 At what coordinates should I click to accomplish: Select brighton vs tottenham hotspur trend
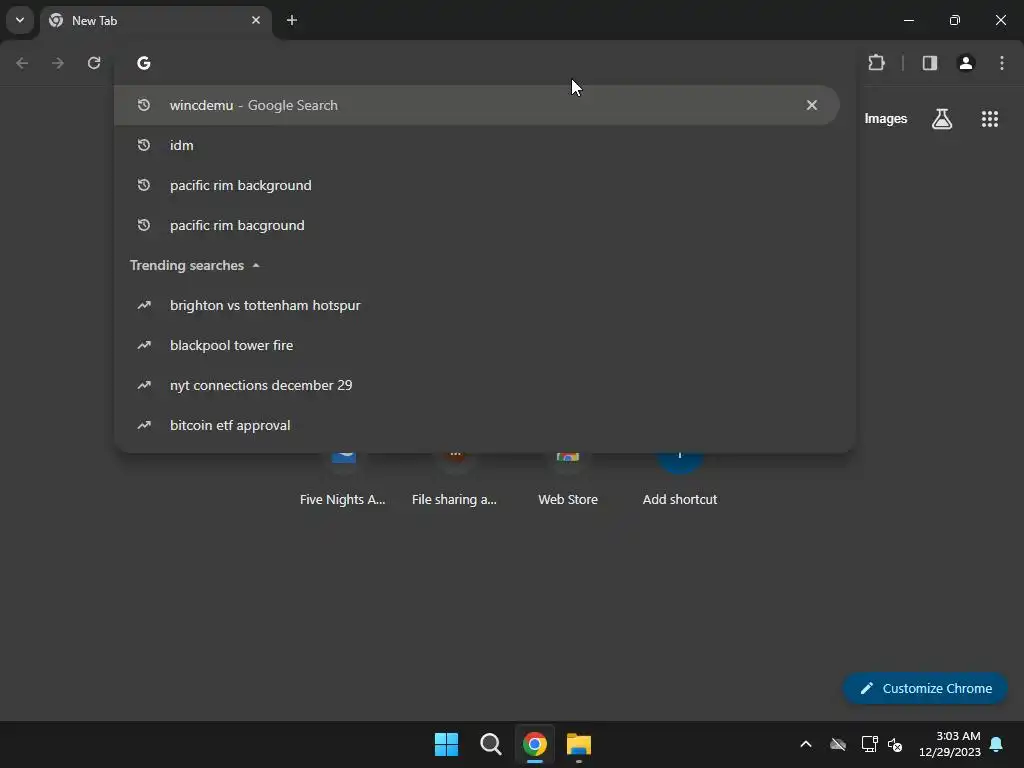pos(485,305)
